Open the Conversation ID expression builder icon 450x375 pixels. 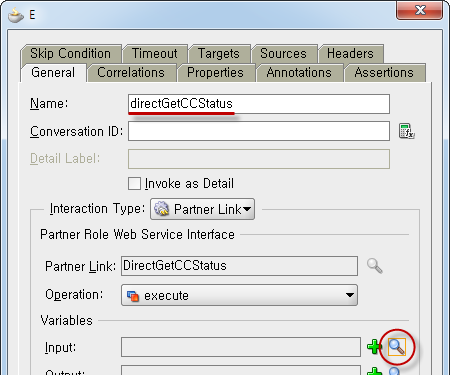point(407,131)
